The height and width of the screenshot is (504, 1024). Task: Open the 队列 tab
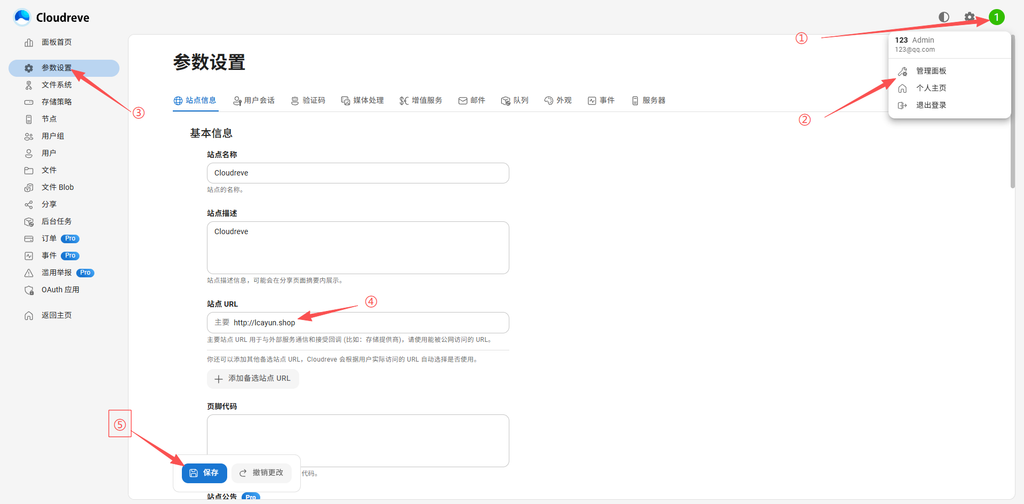(515, 101)
